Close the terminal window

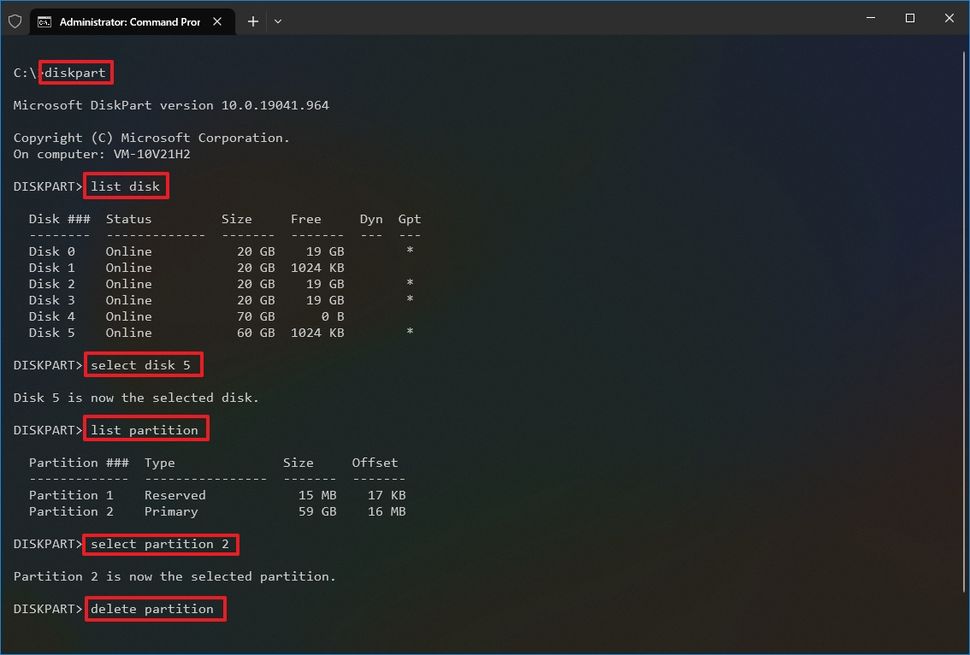949,18
